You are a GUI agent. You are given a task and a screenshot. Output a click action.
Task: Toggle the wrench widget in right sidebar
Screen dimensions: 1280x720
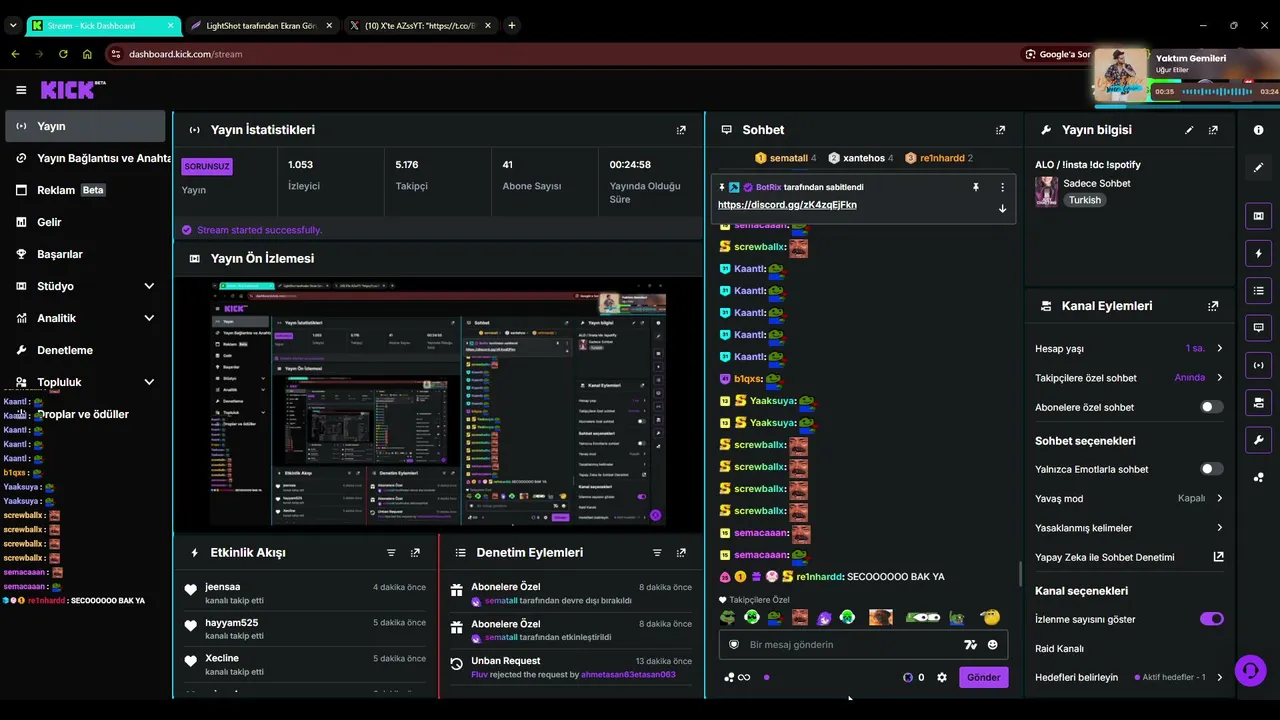pos(1258,439)
